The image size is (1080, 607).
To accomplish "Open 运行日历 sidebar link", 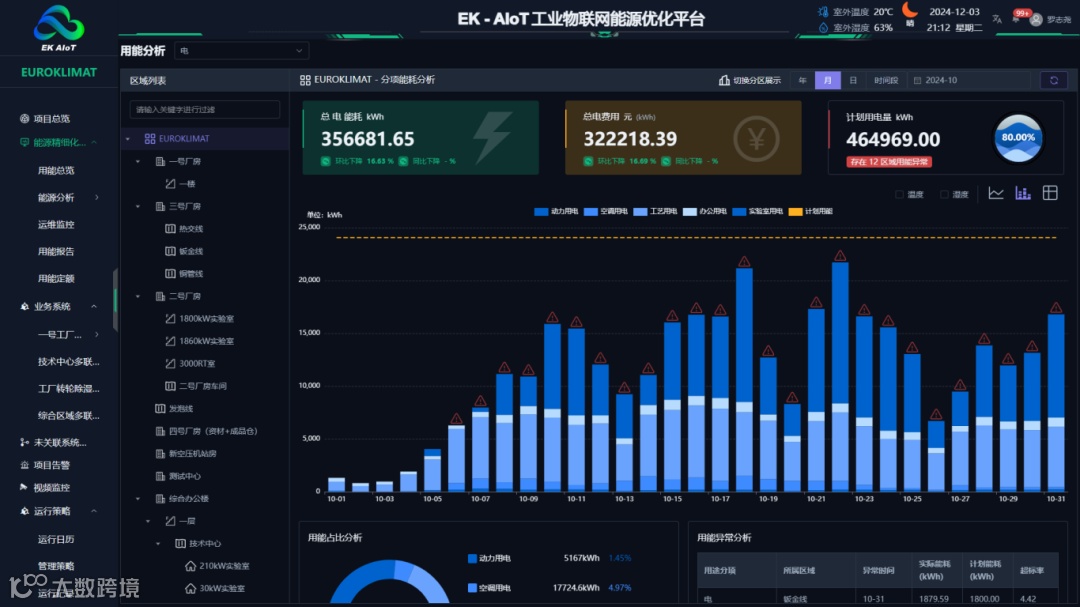I will (x=56, y=539).
